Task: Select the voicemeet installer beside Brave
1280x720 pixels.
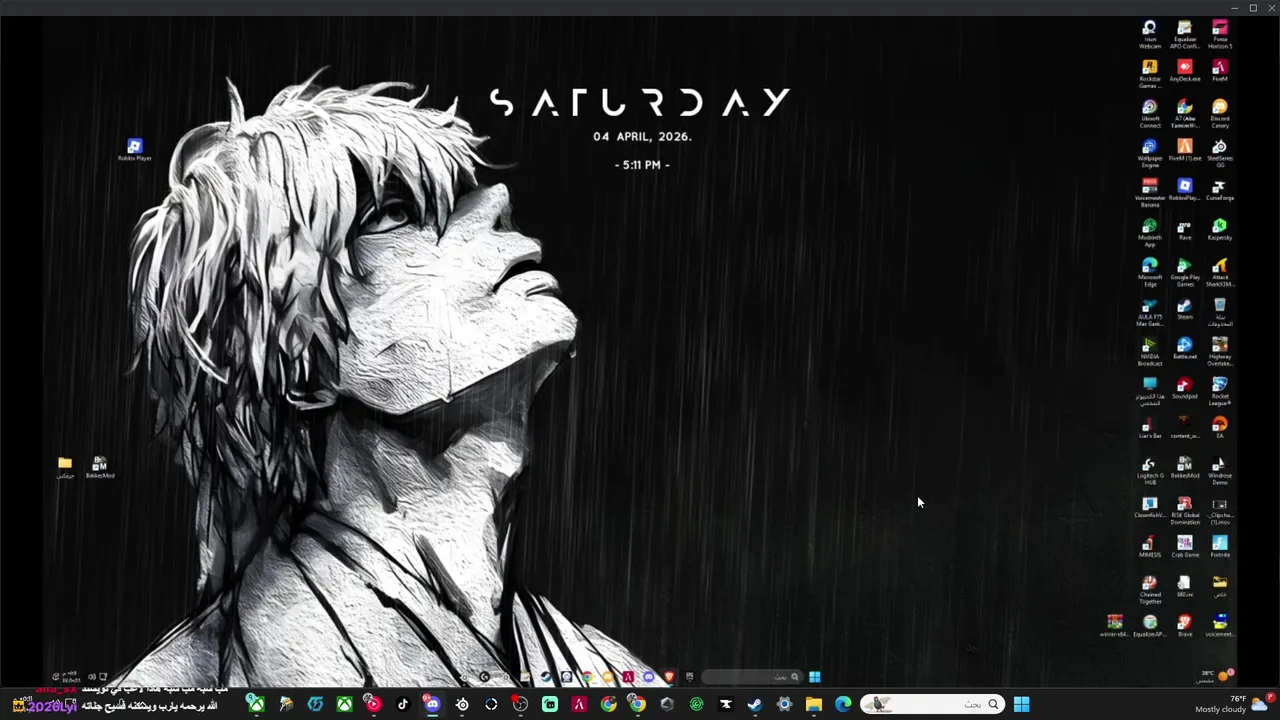Action: [1220, 626]
